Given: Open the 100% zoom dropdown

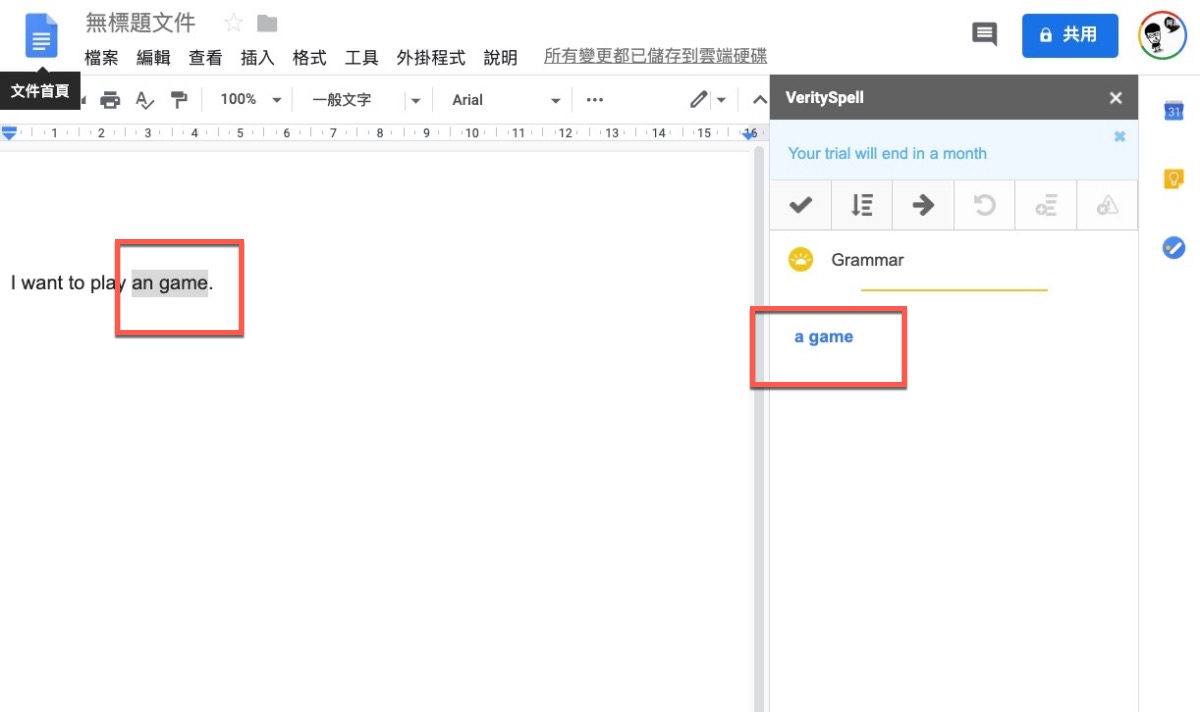Looking at the screenshot, I should point(250,99).
